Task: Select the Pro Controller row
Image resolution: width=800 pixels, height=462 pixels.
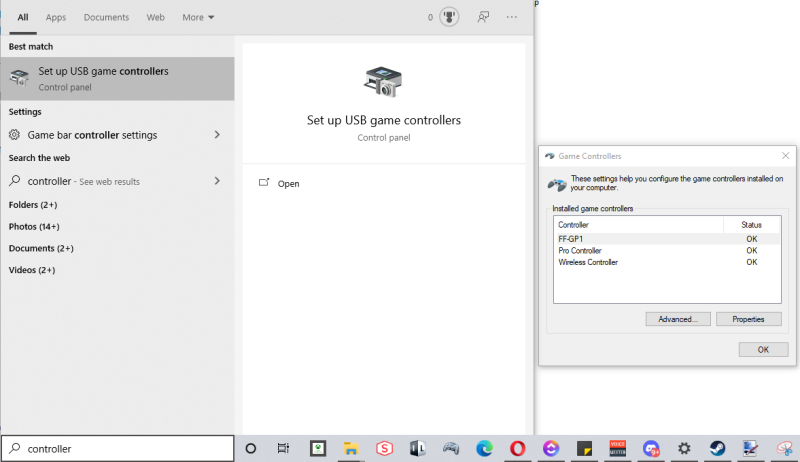Action: [667, 250]
